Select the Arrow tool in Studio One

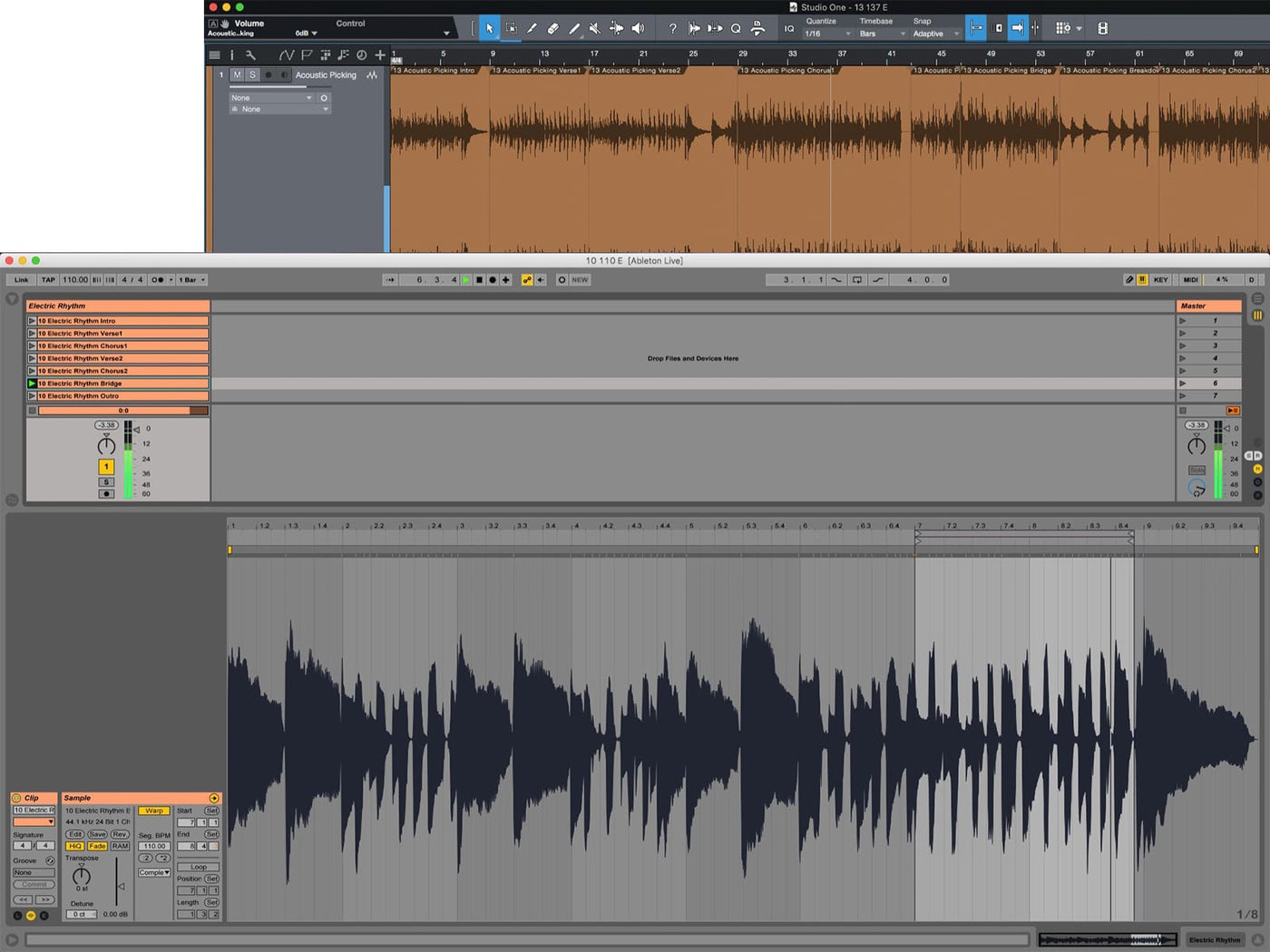[489, 29]
